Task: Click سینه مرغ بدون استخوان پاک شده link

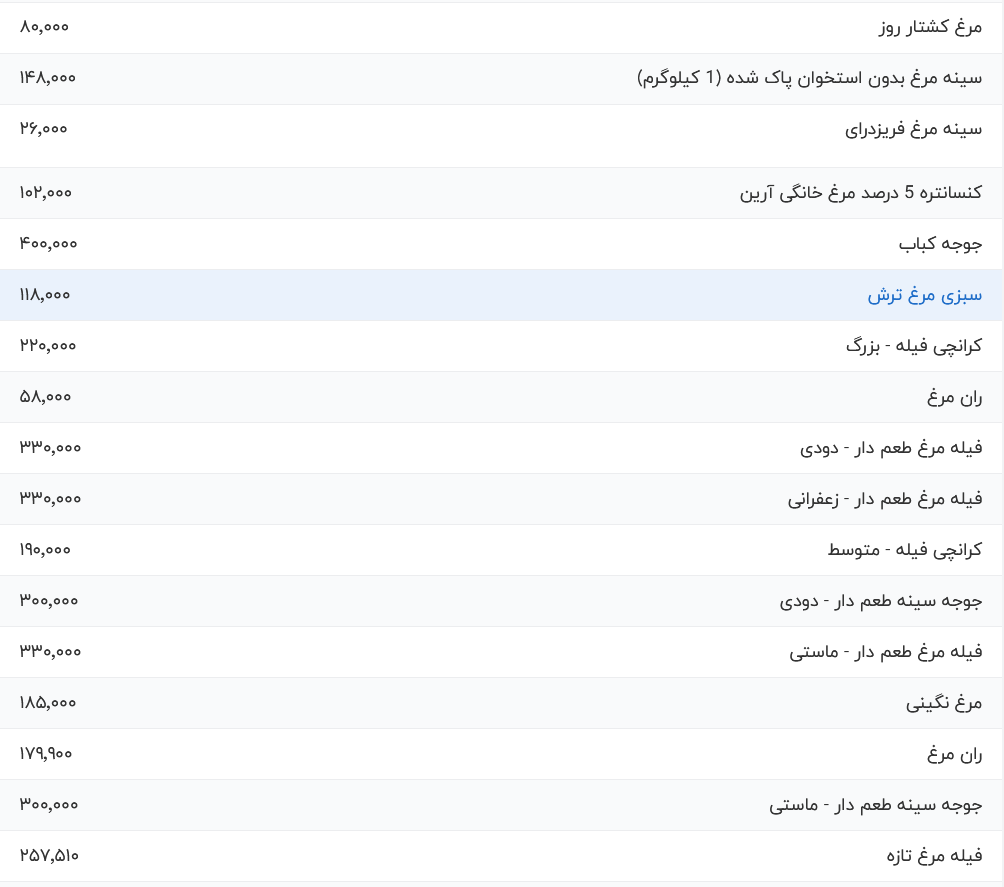Action: pyautogui.click(x=809, y=78)
